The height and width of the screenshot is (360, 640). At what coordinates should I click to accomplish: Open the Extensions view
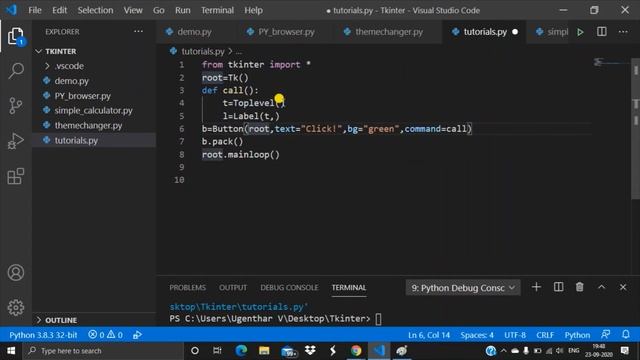pos(16,176)
